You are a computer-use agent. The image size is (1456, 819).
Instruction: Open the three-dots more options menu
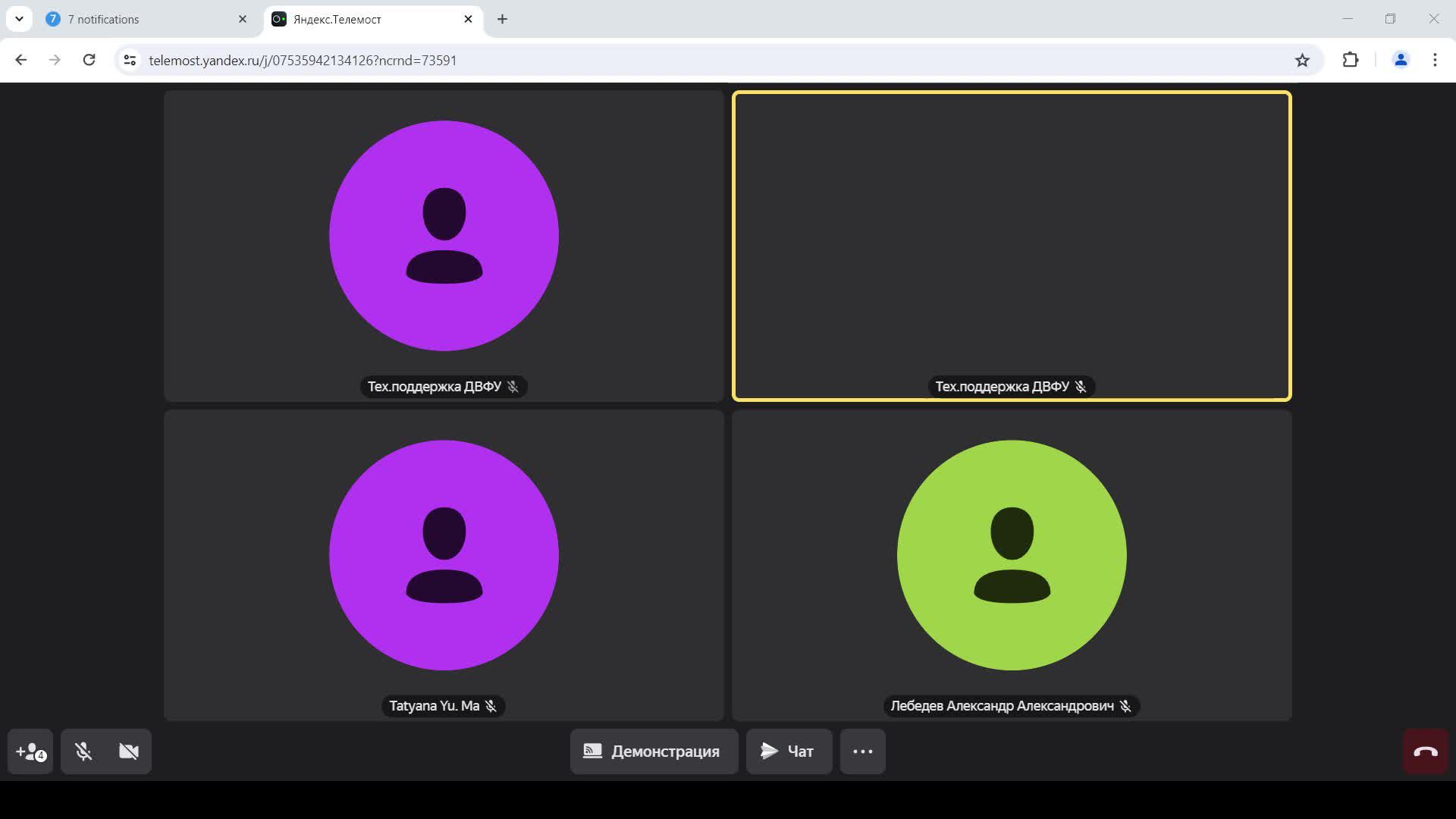click(x=862, y=752)
